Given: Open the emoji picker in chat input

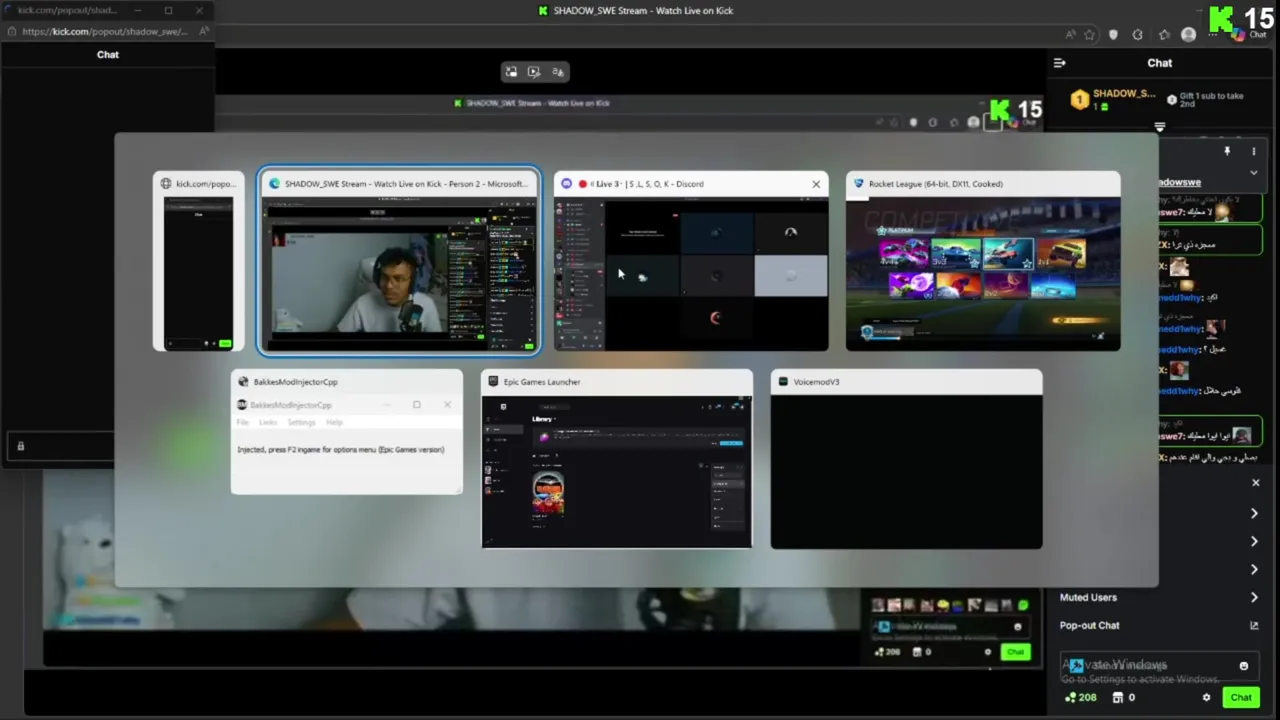Looking at the screenshot, I should [x=1244, y=666].
